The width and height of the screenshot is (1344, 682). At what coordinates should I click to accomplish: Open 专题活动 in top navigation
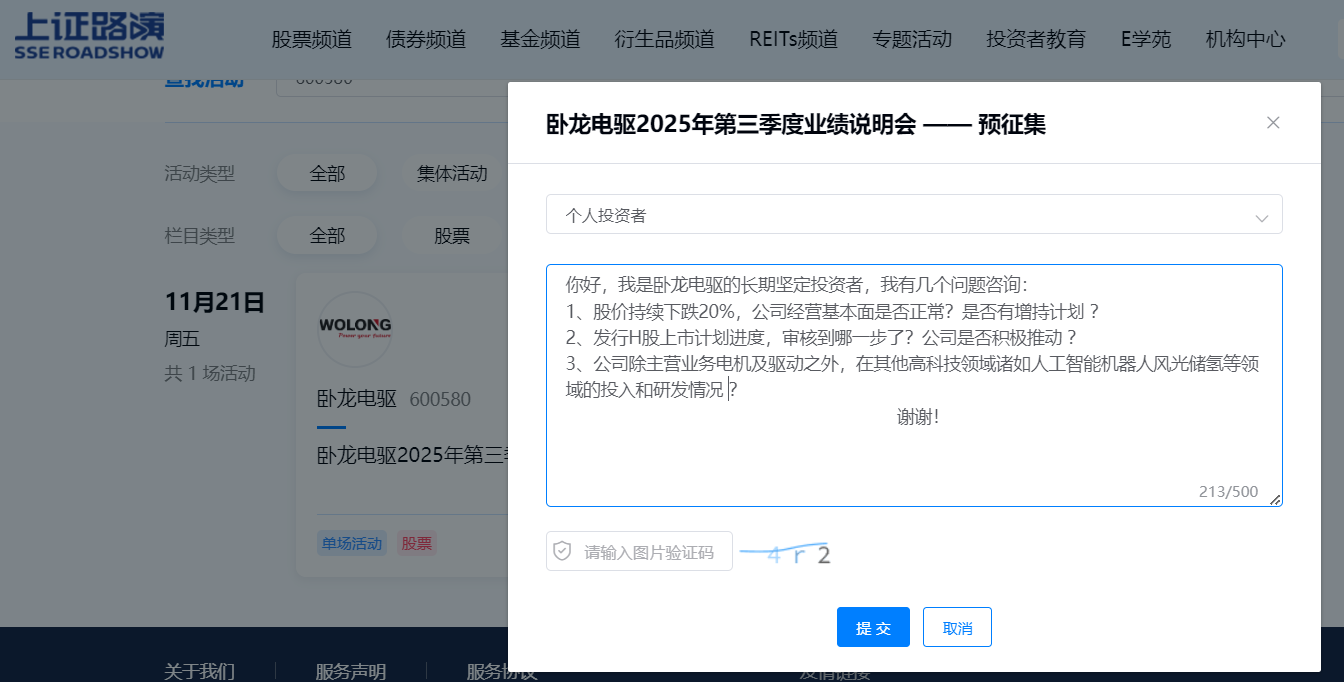point(912,40)
